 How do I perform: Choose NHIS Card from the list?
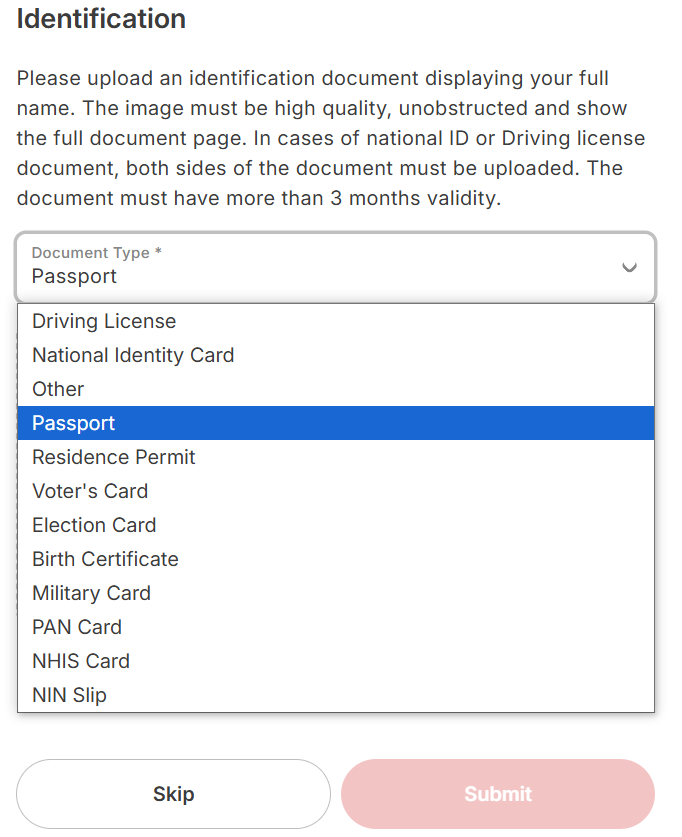[x=81, y=661]
